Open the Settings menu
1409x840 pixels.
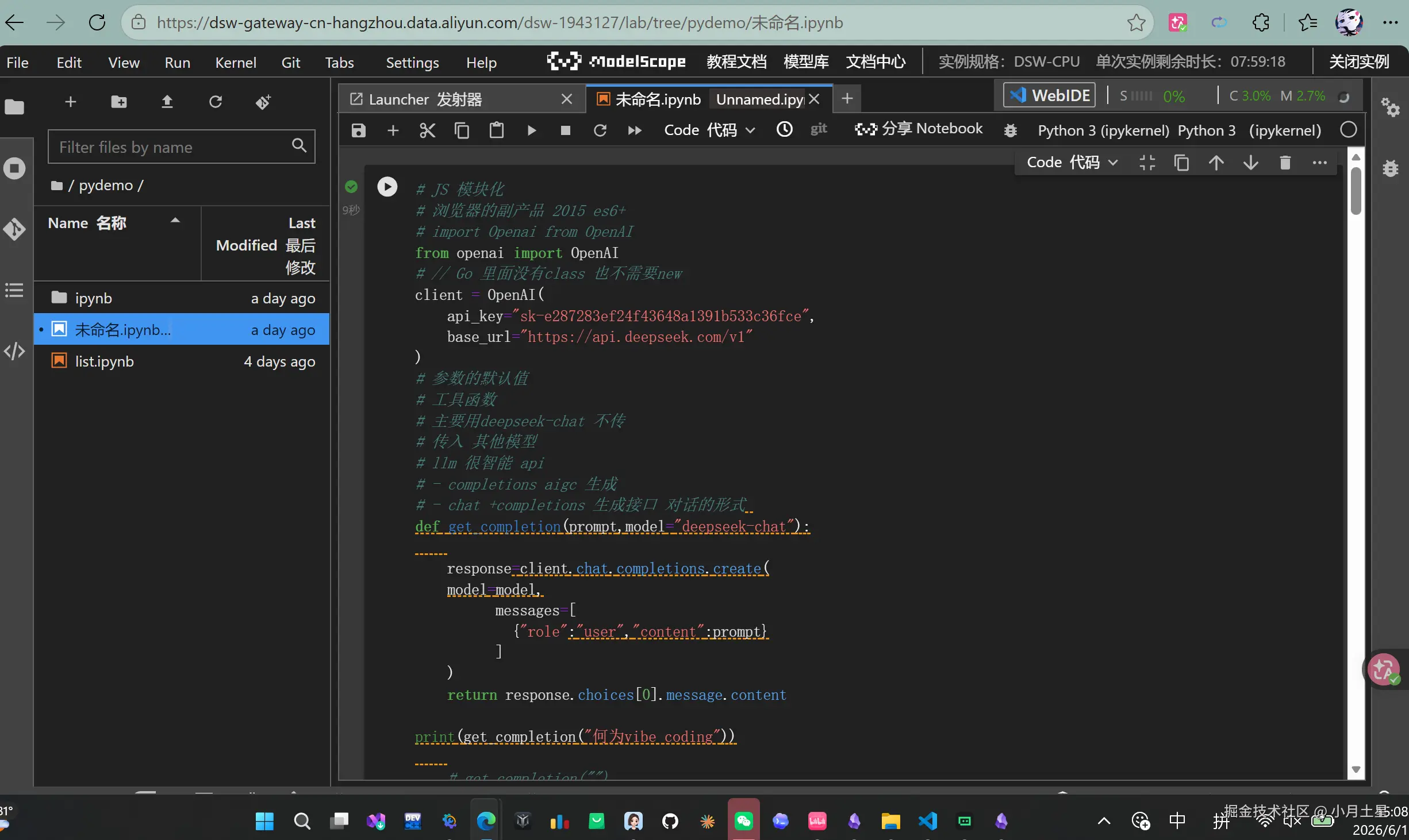click(412, 62)
